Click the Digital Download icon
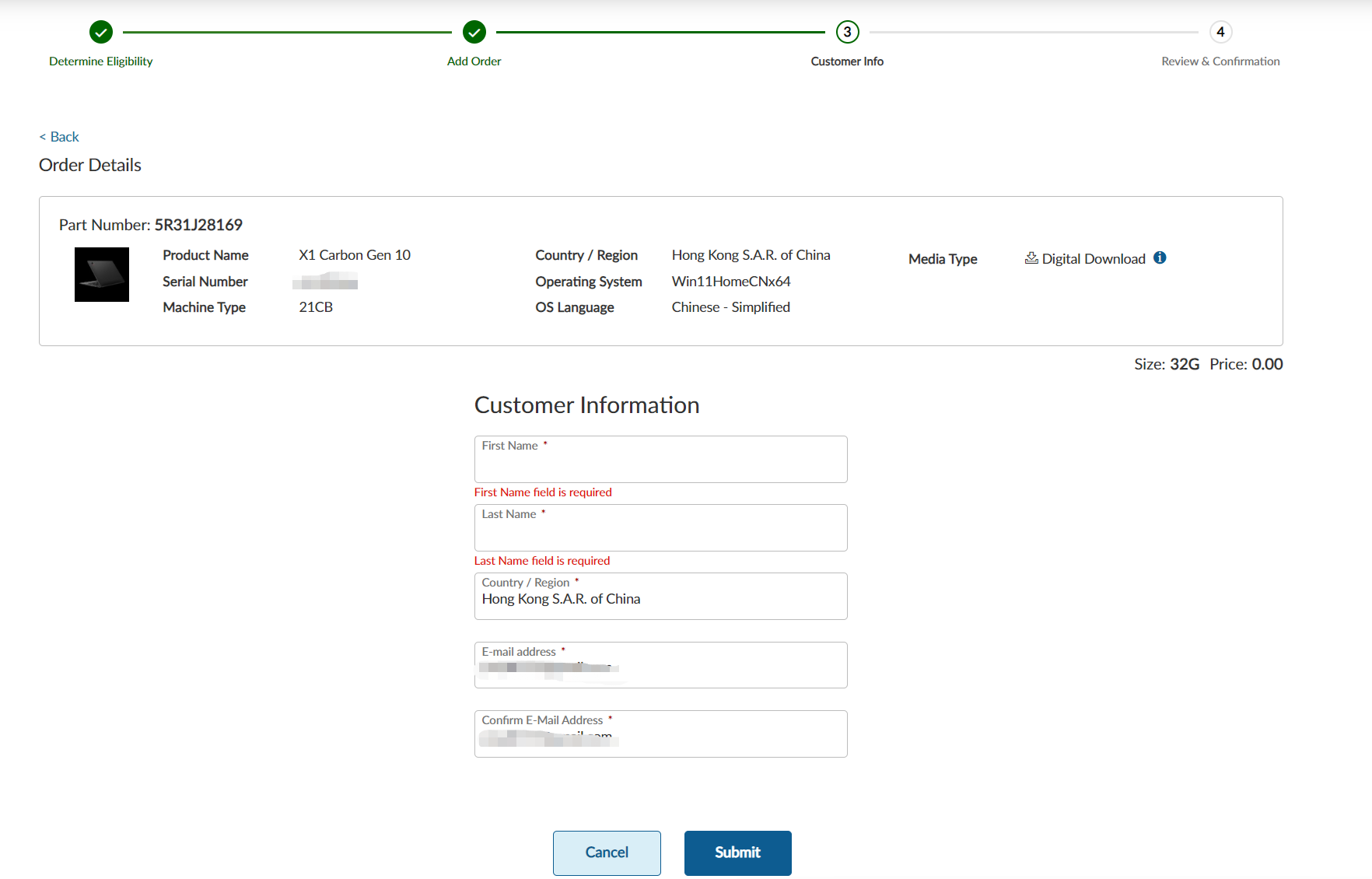Viewport: 1372px width, 879px height. 1031,258
